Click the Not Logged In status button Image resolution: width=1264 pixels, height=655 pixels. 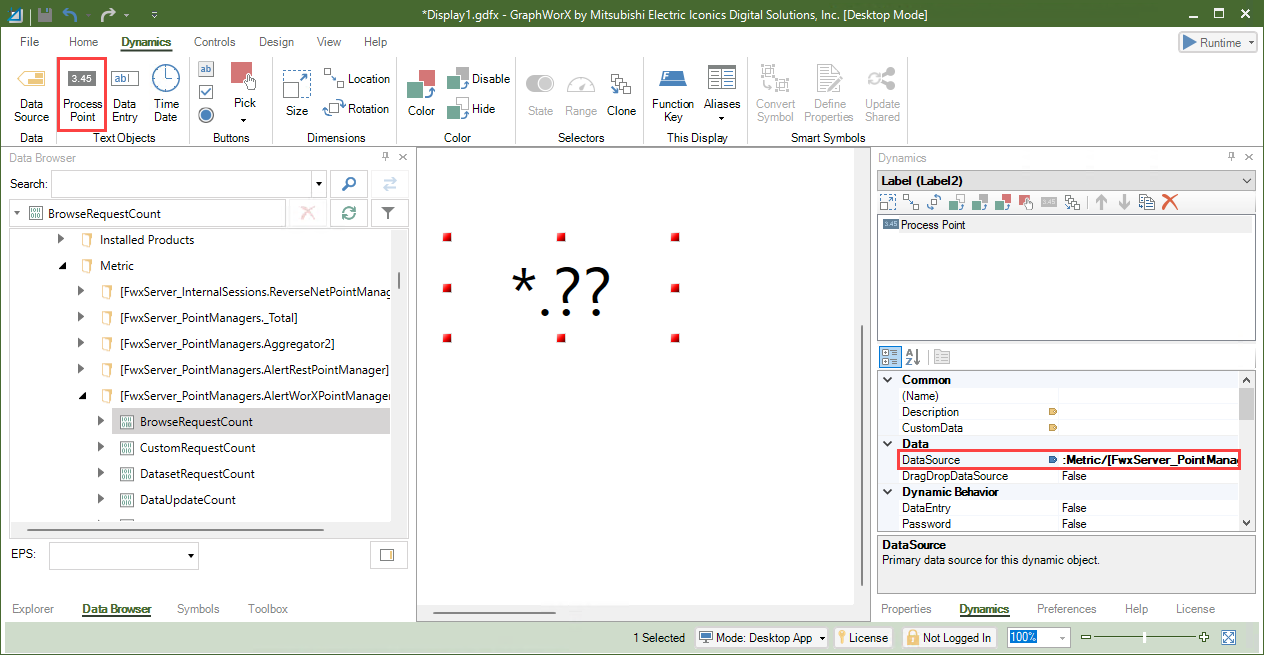tap(949, 638)
